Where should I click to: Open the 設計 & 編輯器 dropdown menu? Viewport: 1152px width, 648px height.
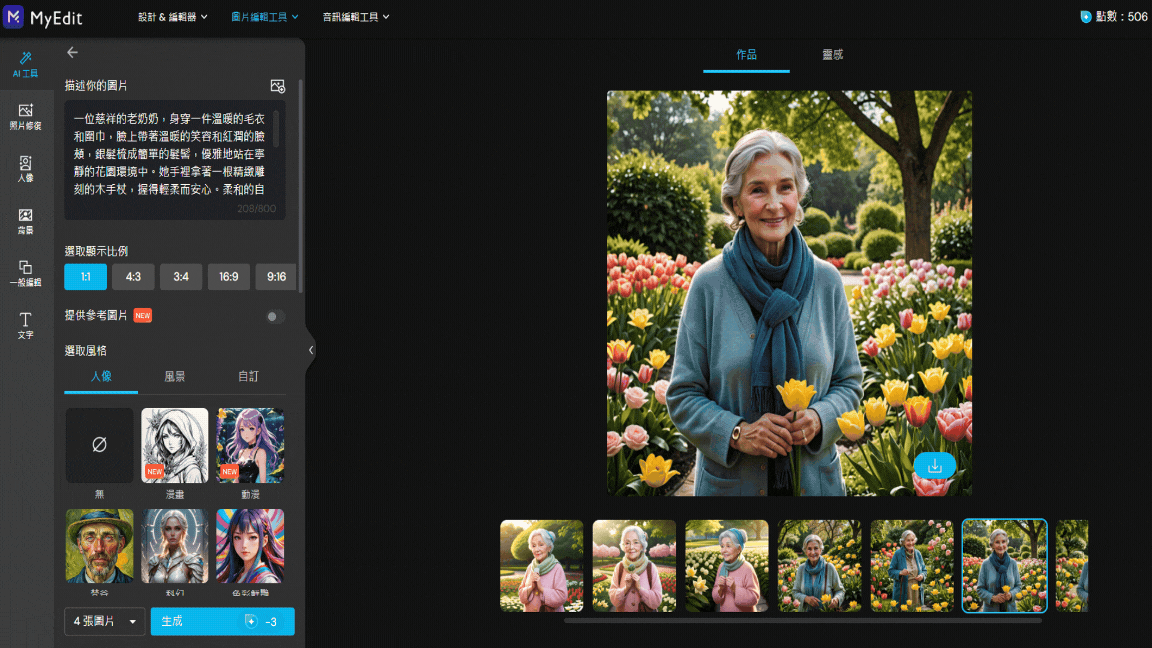pyautogui.click(x=173, y=17)
